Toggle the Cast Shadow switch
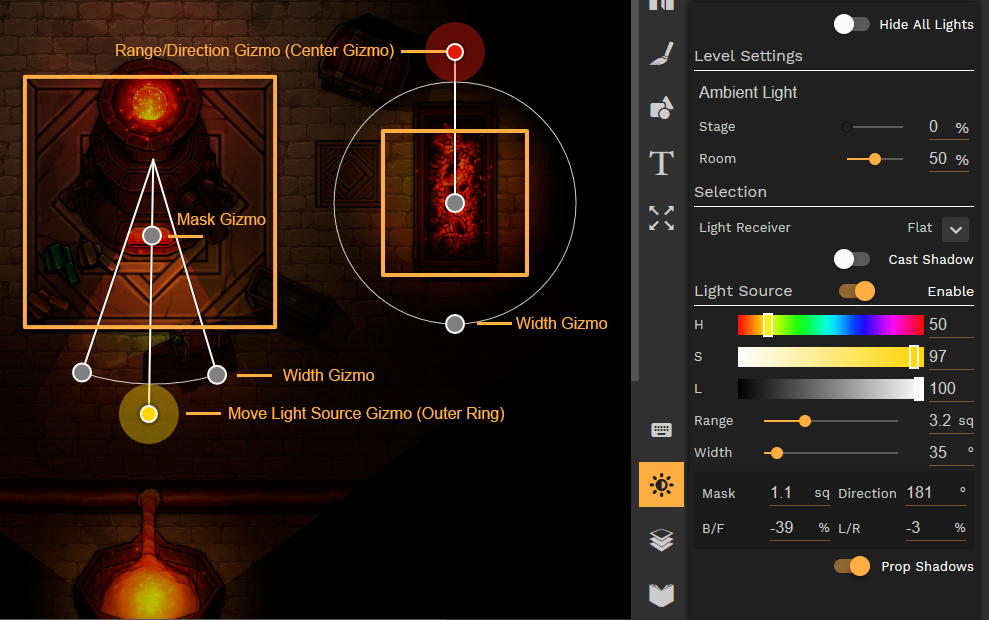This screenshot has height=620, width=989. click(x=851, y=259)
